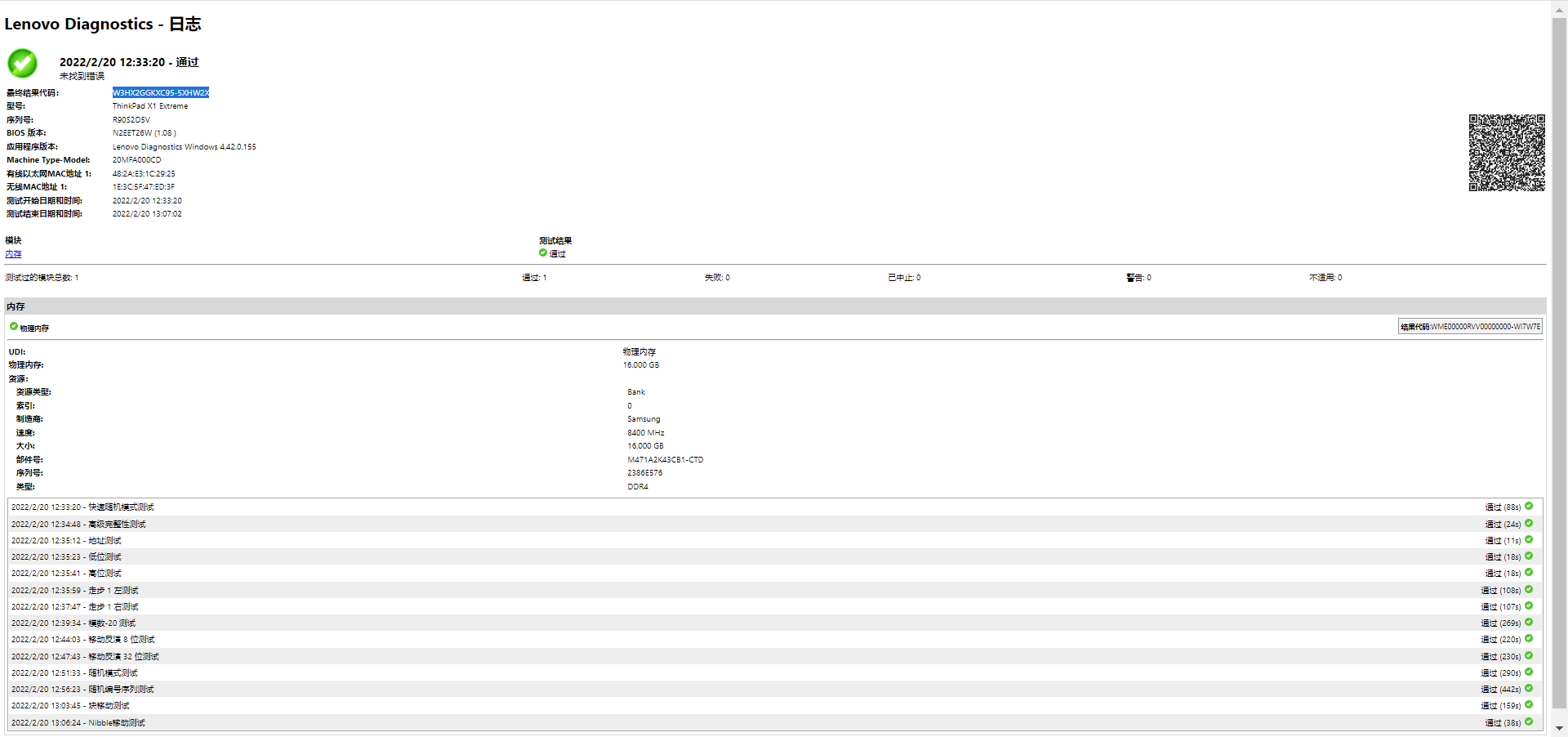
Task: Click the 警告: 0 summary count
Action: point(1139,278)
